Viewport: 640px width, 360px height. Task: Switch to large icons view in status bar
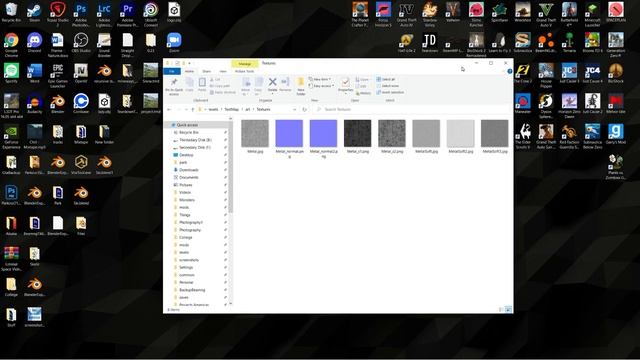click(508, 310)
